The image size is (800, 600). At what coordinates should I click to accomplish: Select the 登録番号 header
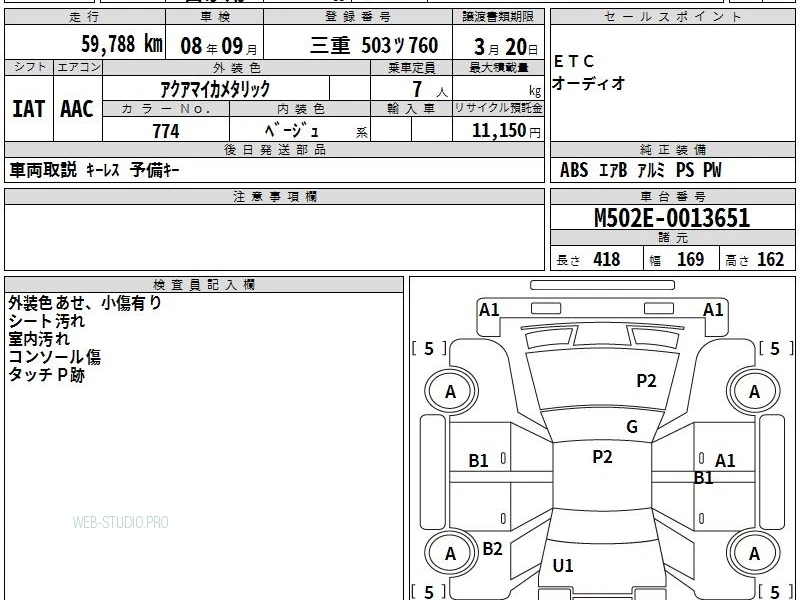coord(358,17)
